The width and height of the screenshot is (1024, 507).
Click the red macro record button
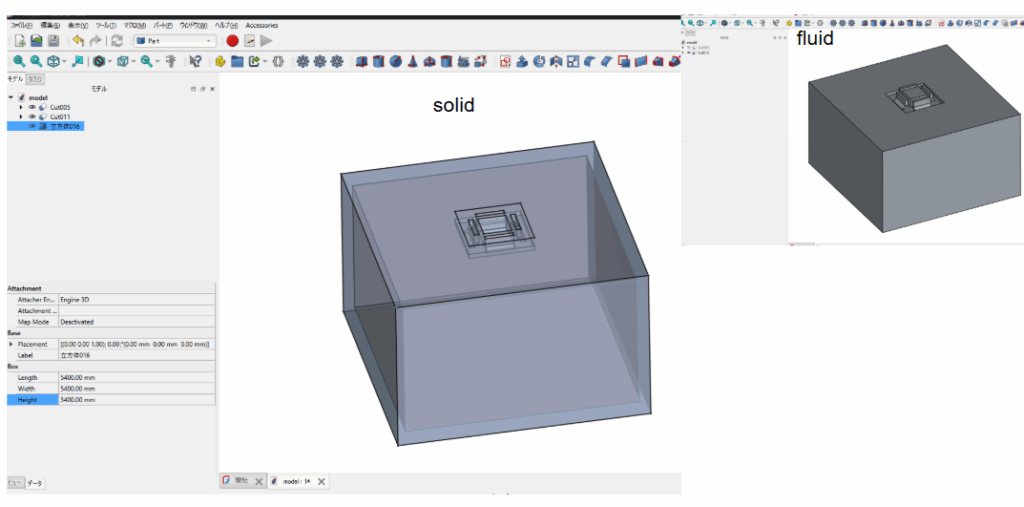(232, 41)
